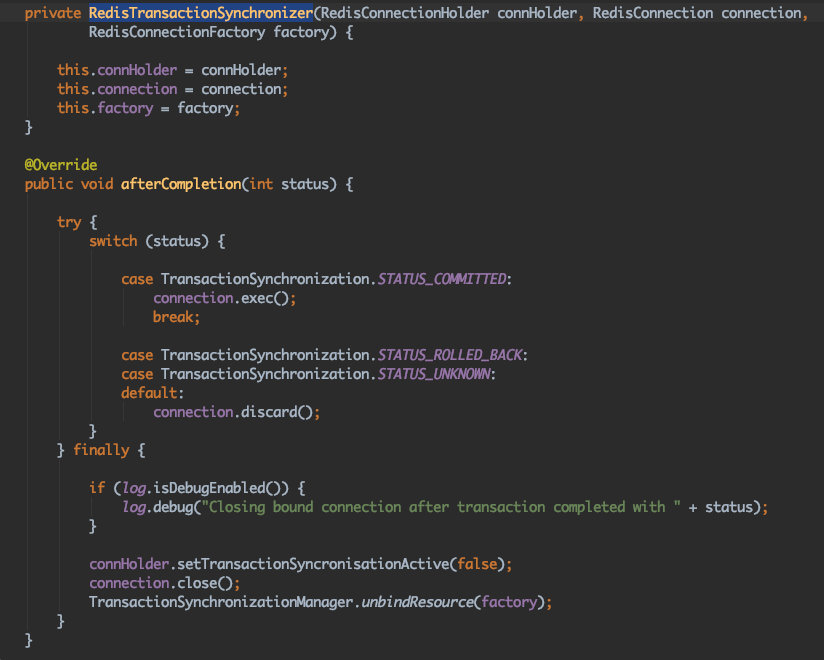Image resolution: width=824 pixels, height=660 pixels.
Task: Click the debug method call on log
Action: pos(173,507)
